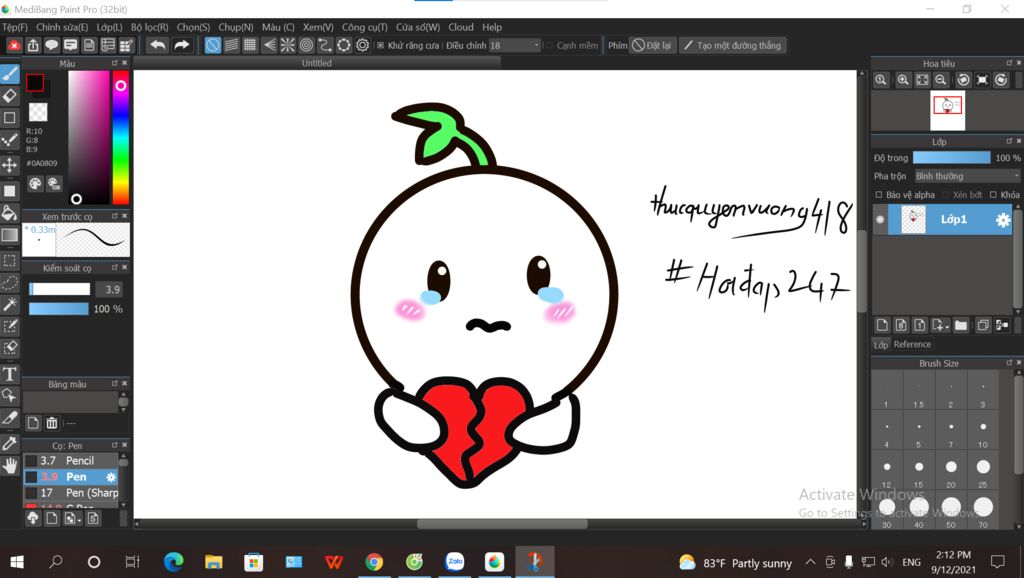Image resolution: width=1024 pixels, height=578 pixels.
Task: Click Tạo một đường thẳng button
Action: click(x=732, y=46)
